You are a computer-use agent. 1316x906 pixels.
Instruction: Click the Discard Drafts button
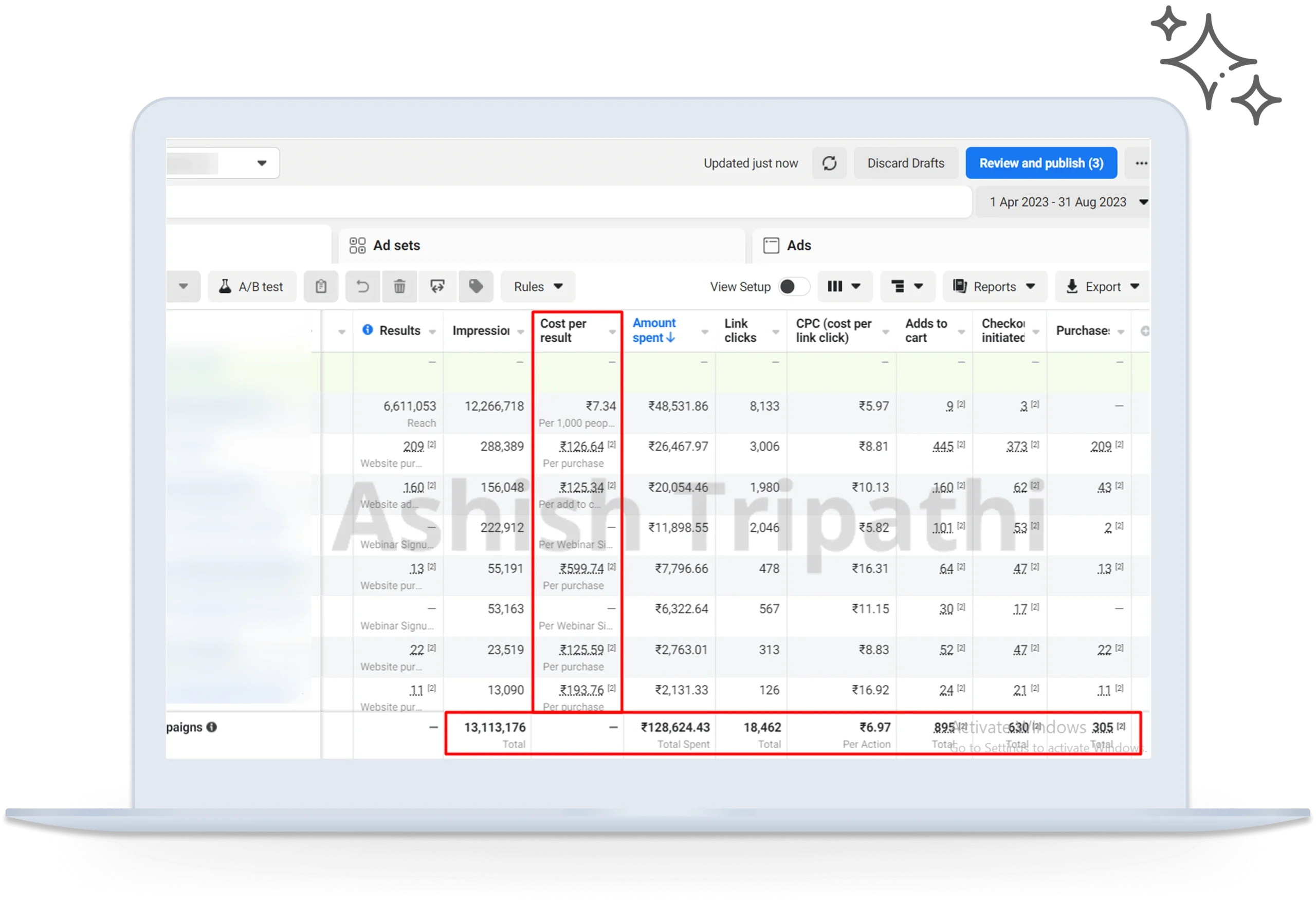tap(906, 163)
